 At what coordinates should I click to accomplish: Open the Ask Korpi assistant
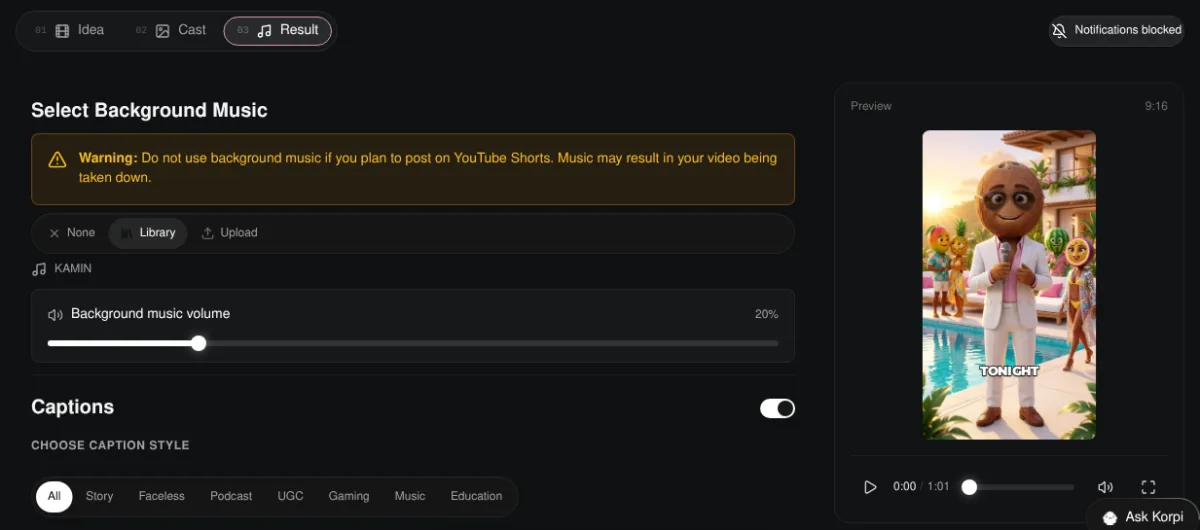click(1143, 517)
